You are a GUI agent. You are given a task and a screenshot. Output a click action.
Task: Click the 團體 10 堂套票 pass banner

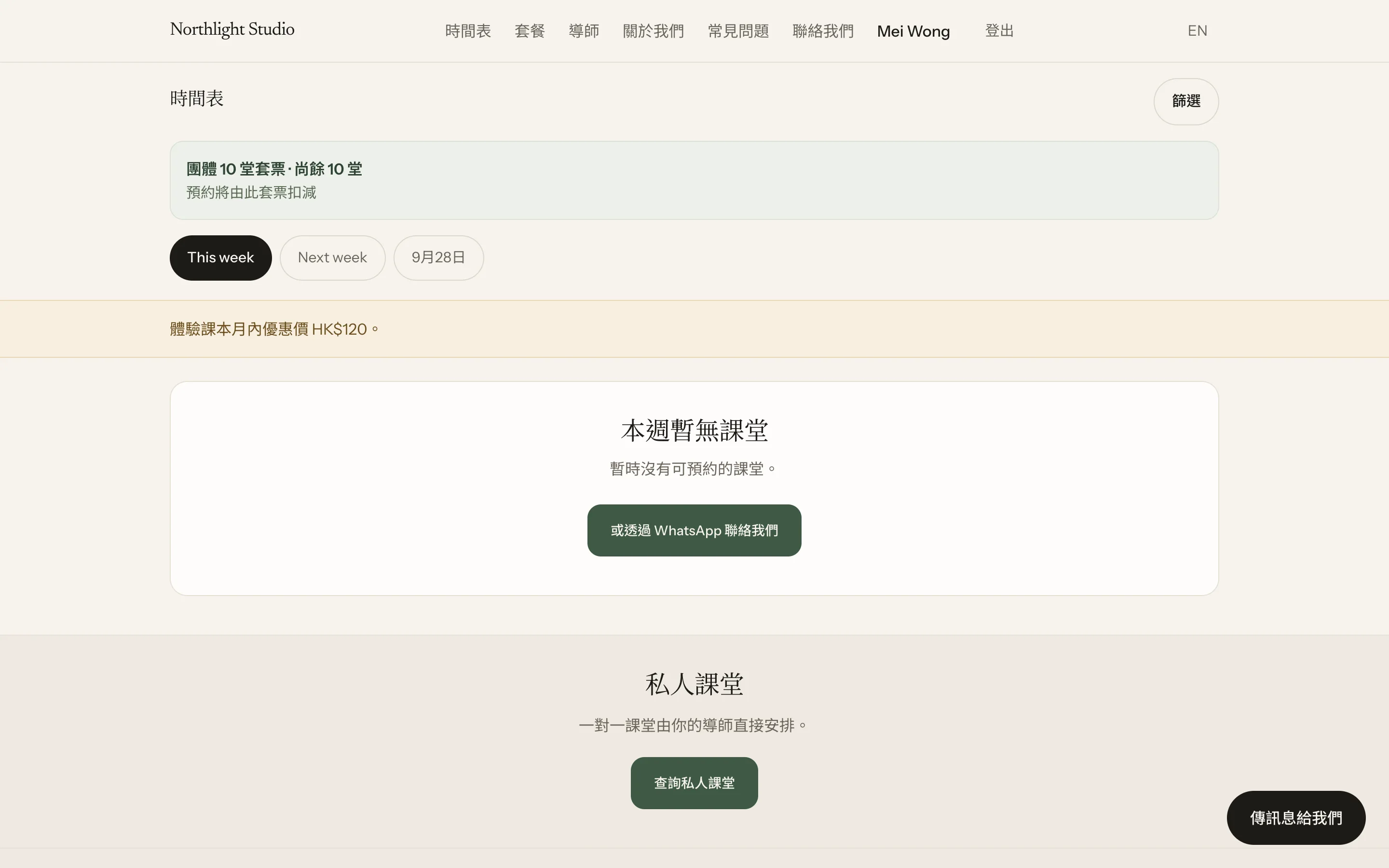click(694, 180)
